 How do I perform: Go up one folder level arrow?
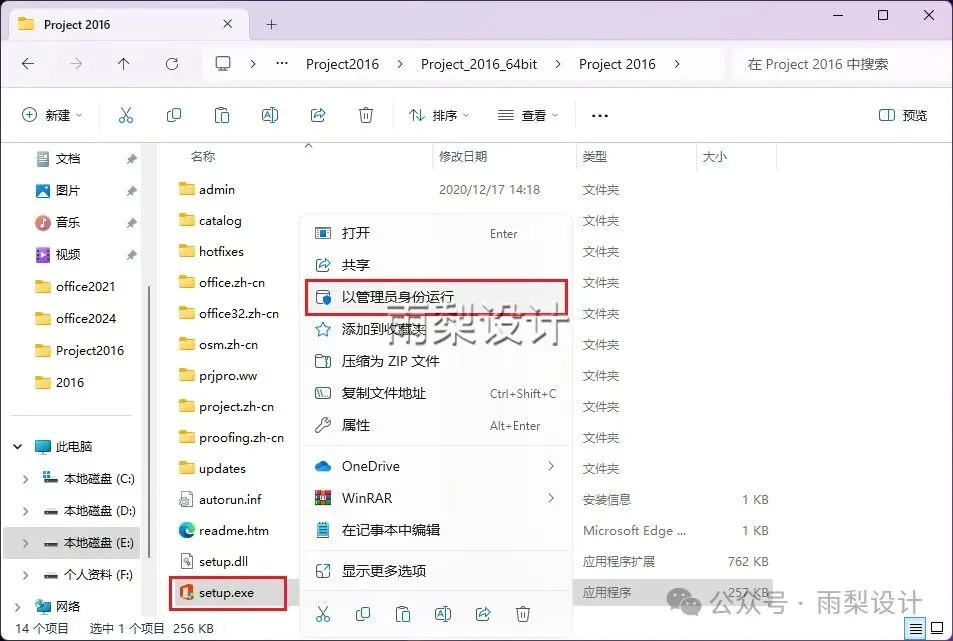pos(123,64)
